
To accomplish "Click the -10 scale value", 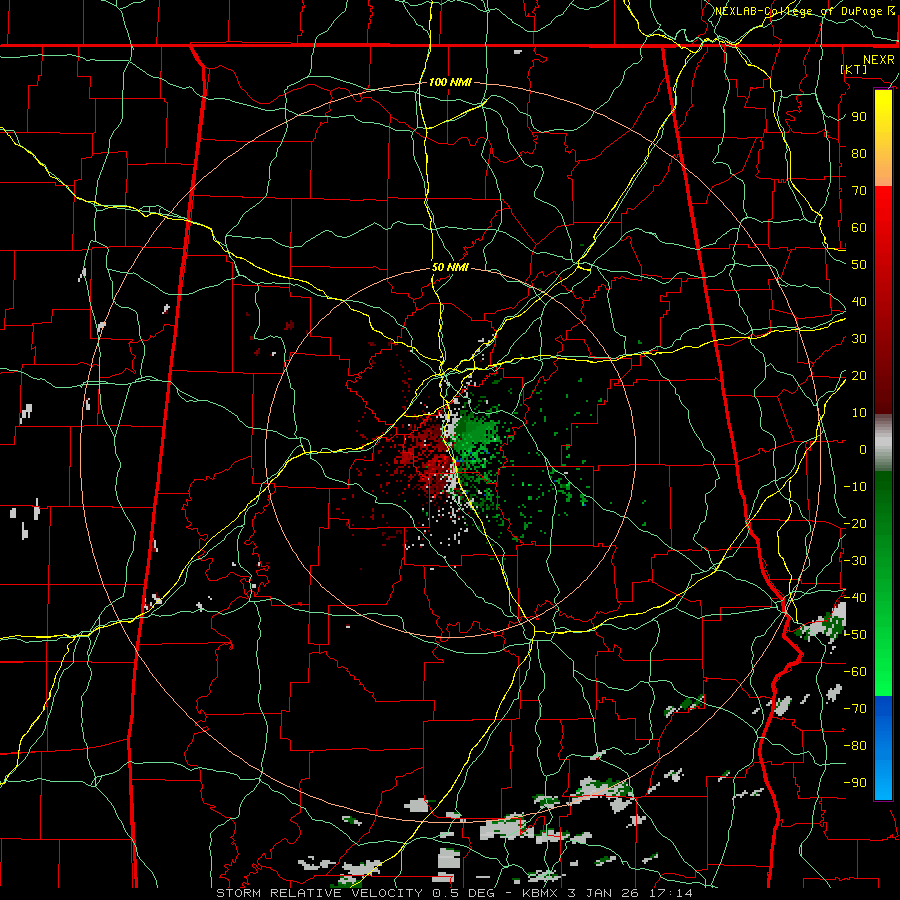I will 855,487.
